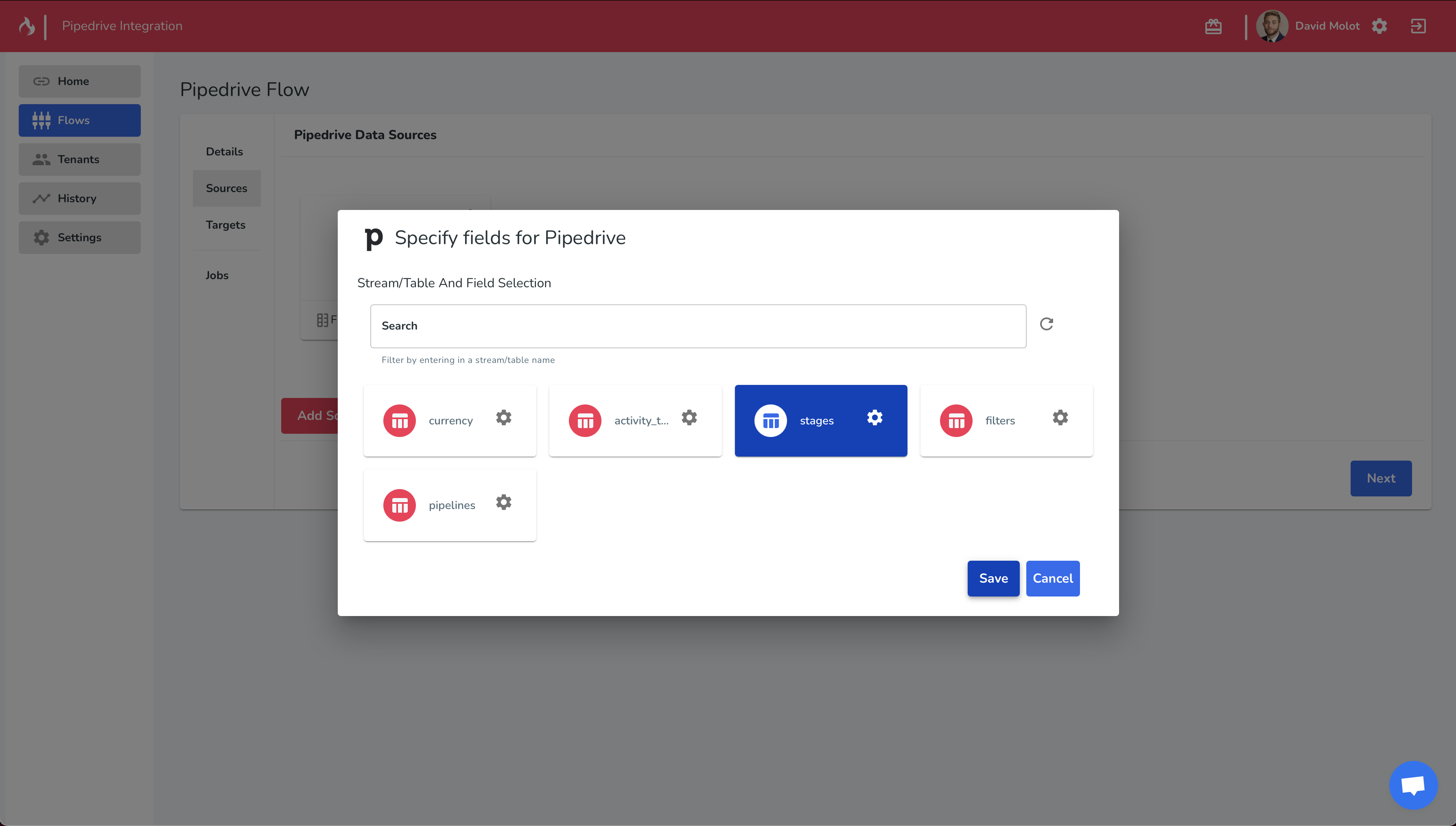Image resolution: width=1456 pixels, height=826 pixels.
Task: Open settings gear for currency stream
Action: tap(504, 417)
